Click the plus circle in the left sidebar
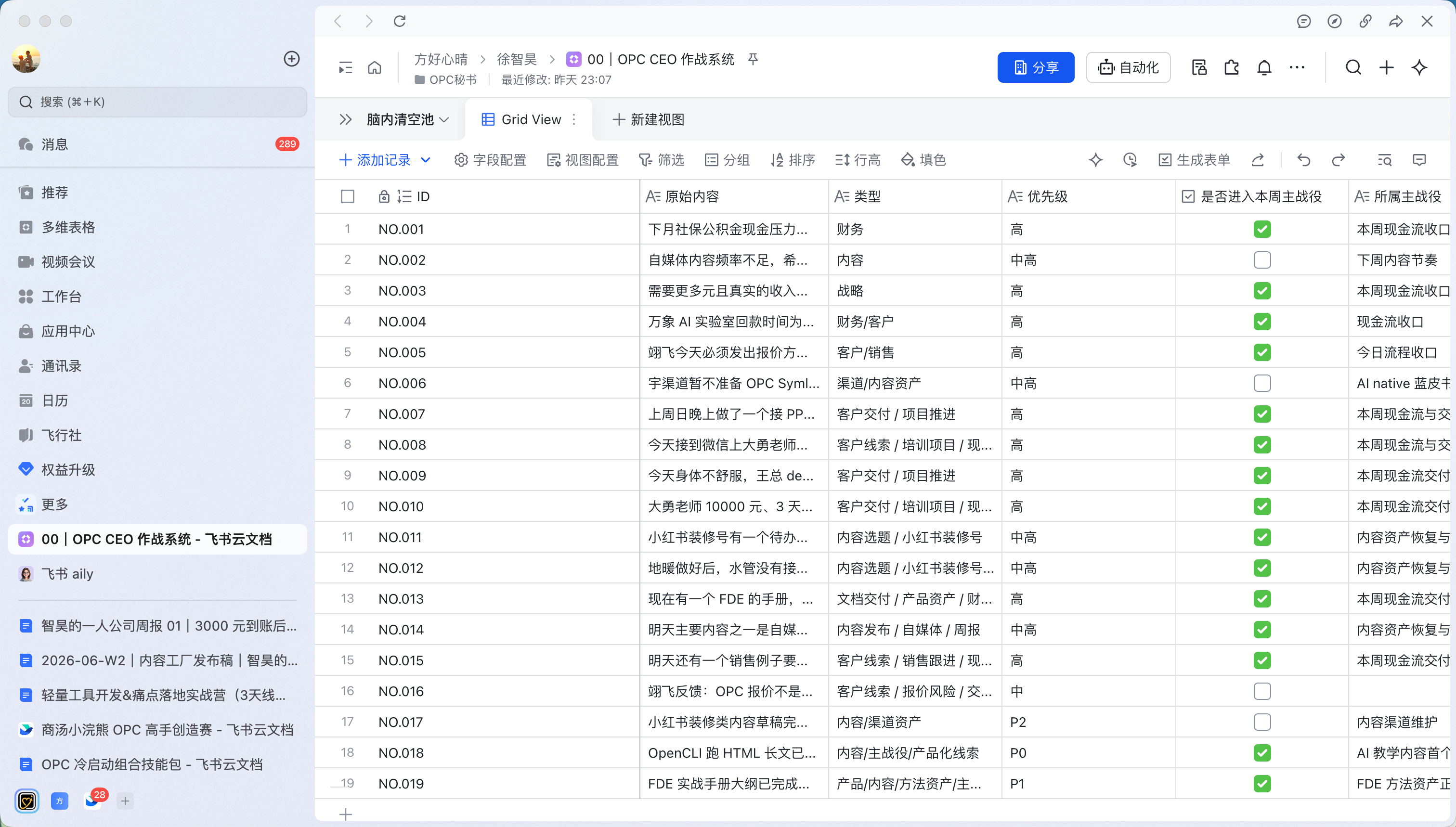1456x827 pixels. pyautogui.click(x=292, y=59)
